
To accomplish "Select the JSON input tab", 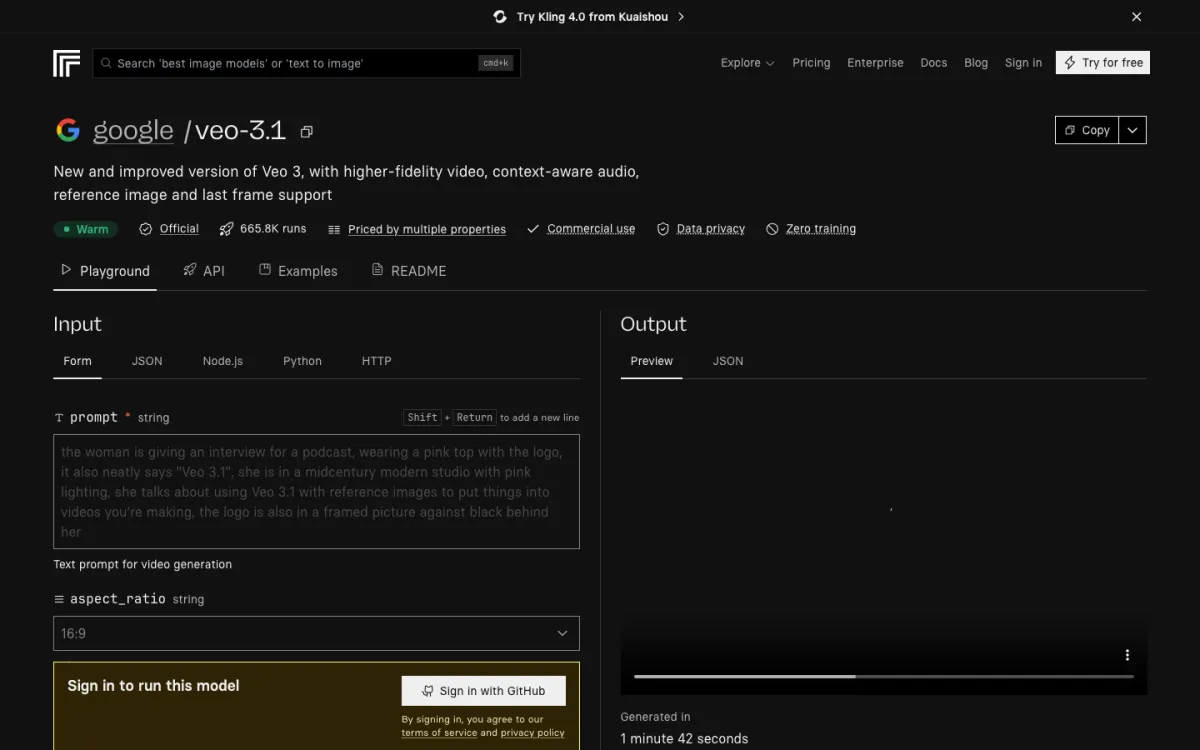I will tap(147, 361).
